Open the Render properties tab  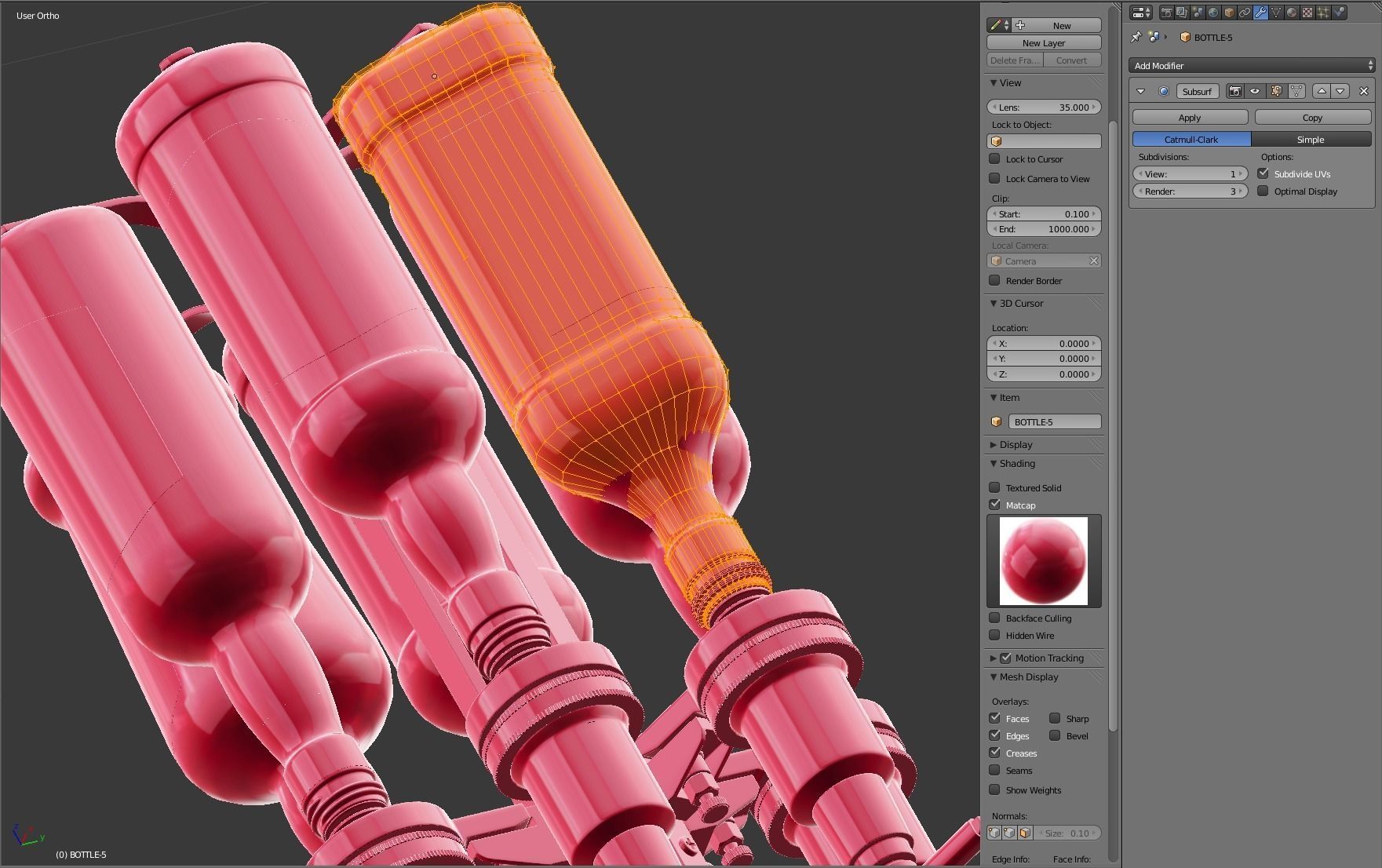pyautogui.click(x=1166, y=13)
